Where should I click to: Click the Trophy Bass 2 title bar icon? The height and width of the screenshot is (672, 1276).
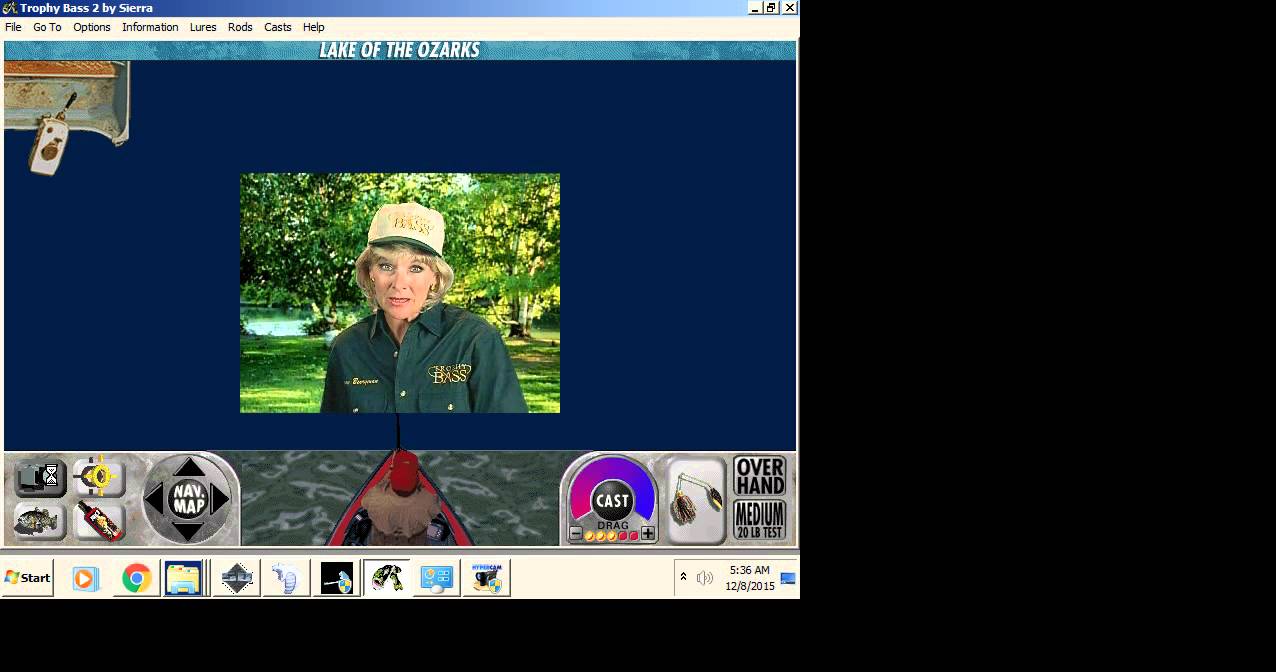[9, 8]
